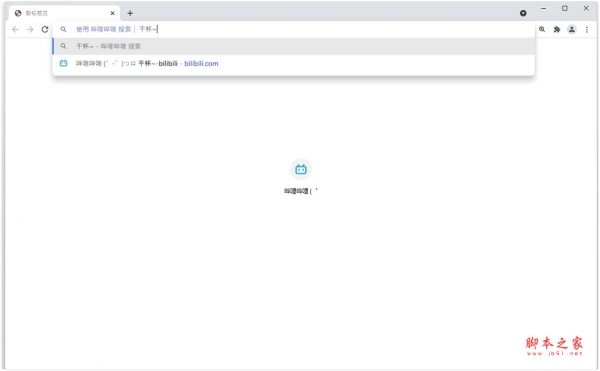The image size is (600, 371).
Task: Close the browser window
Action: pyautogui.click(x=586, y=8)
